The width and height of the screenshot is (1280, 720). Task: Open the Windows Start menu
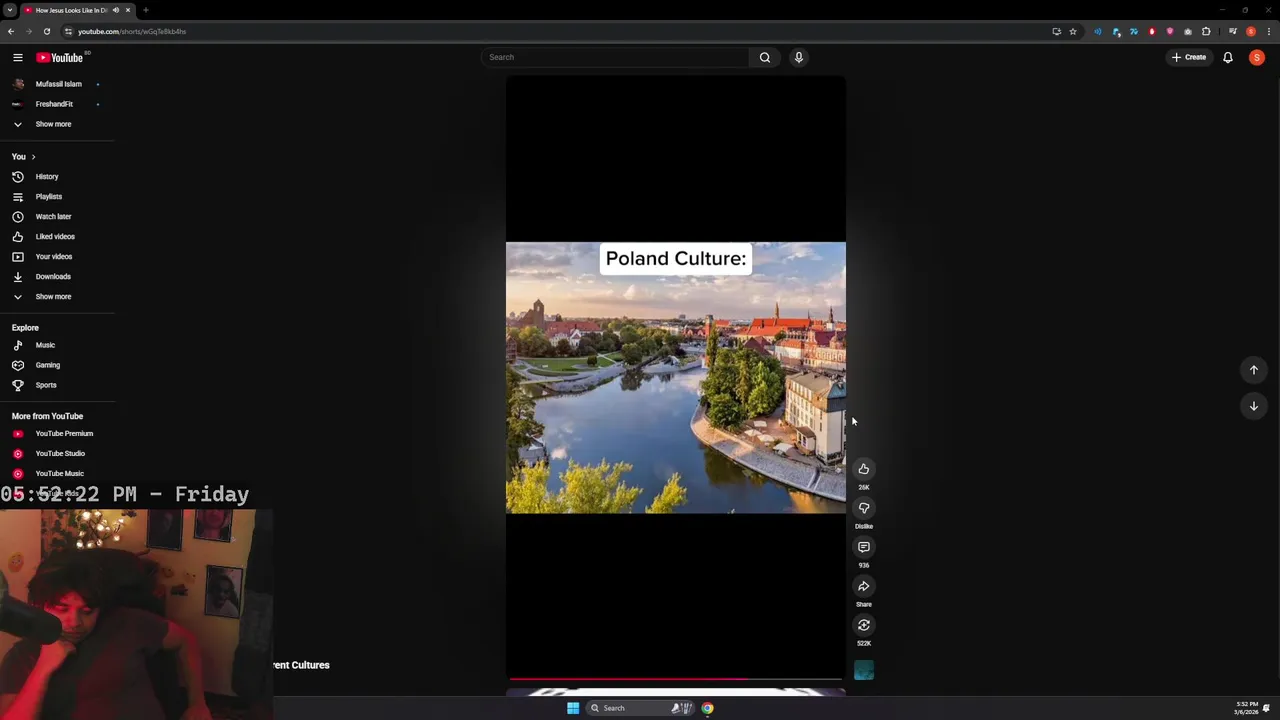coord(573,708)
